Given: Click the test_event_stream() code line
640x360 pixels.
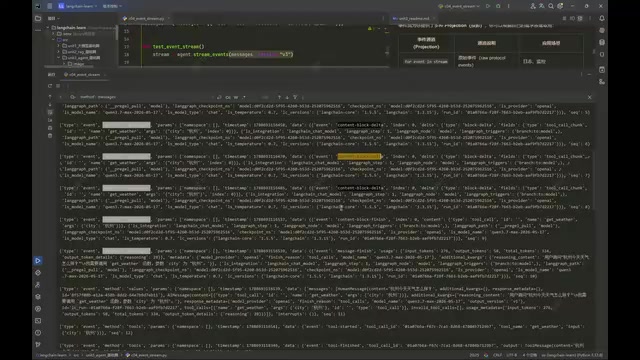Looking at the screenshot, I should click(x=178, y=47).
